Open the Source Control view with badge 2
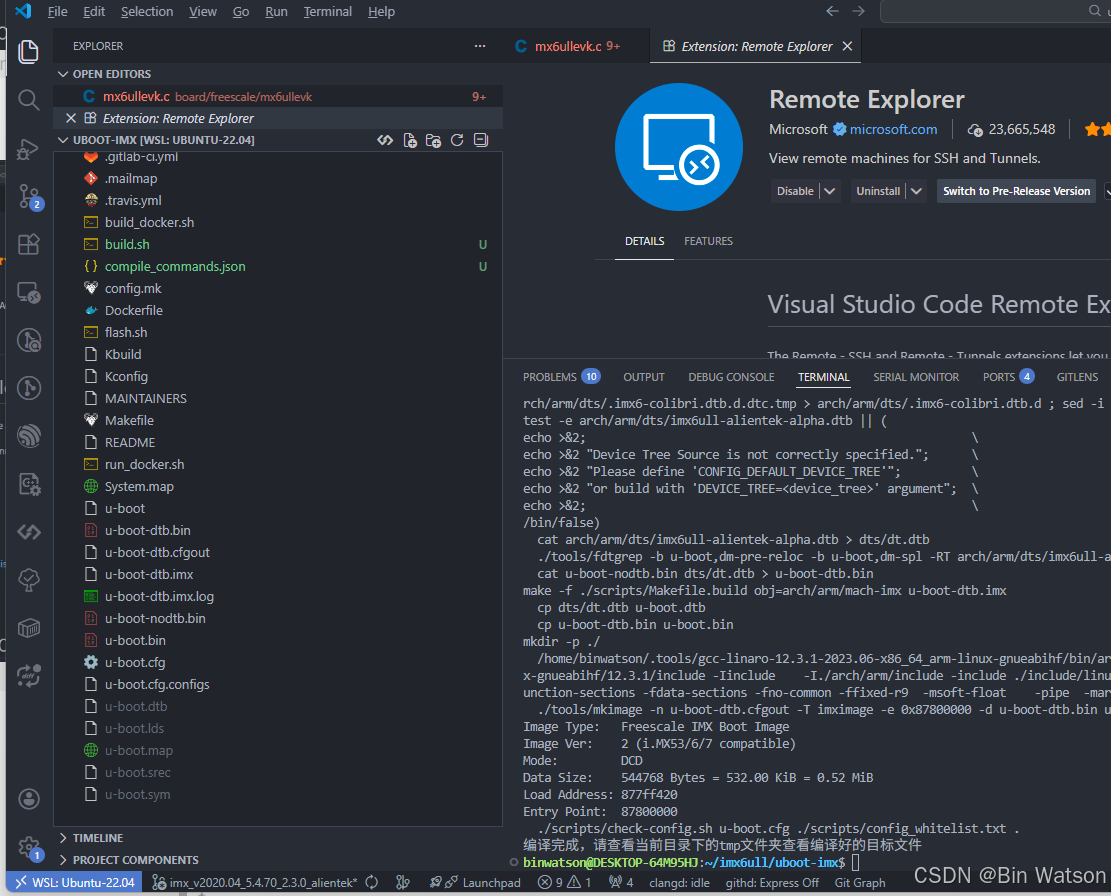 (x=30, y=196)
